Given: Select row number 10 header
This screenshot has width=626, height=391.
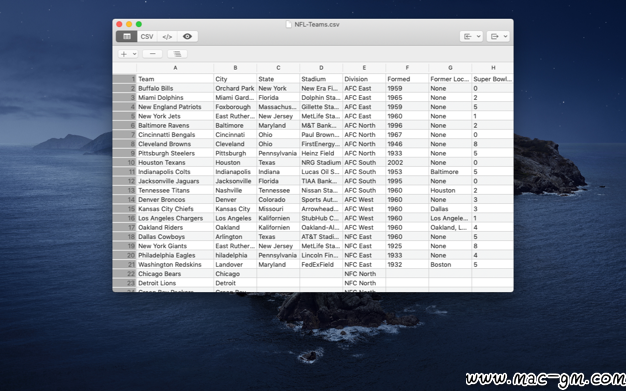Looking at the screenshot, I should click(x=125, y=163).
